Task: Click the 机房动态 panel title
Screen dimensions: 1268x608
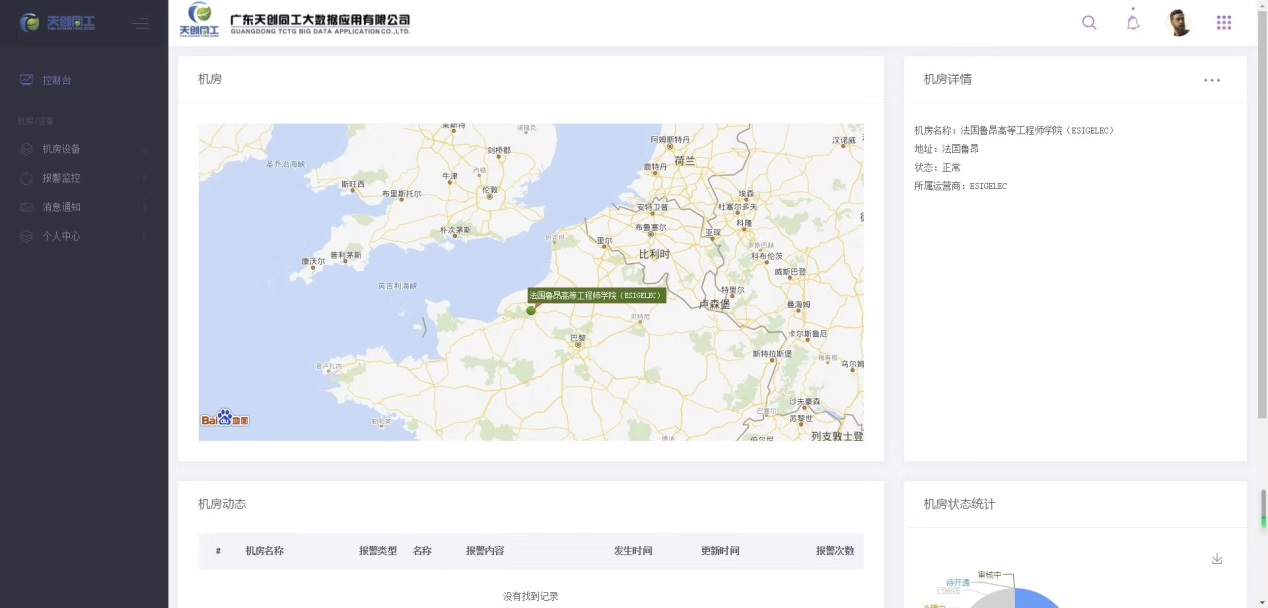Action: coord(222,504)
